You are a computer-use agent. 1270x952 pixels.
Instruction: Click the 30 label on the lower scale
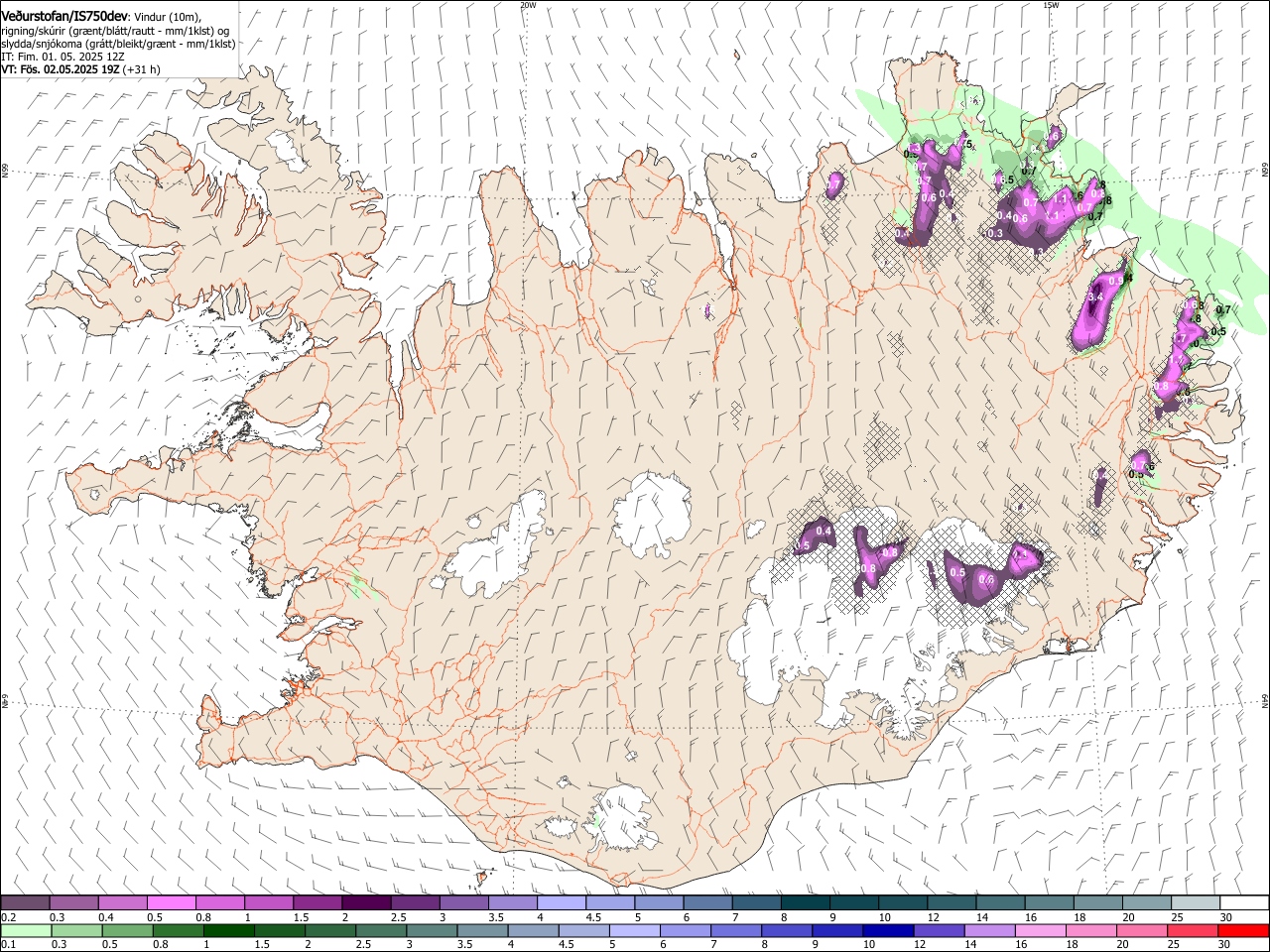[x=1222, y=945]
